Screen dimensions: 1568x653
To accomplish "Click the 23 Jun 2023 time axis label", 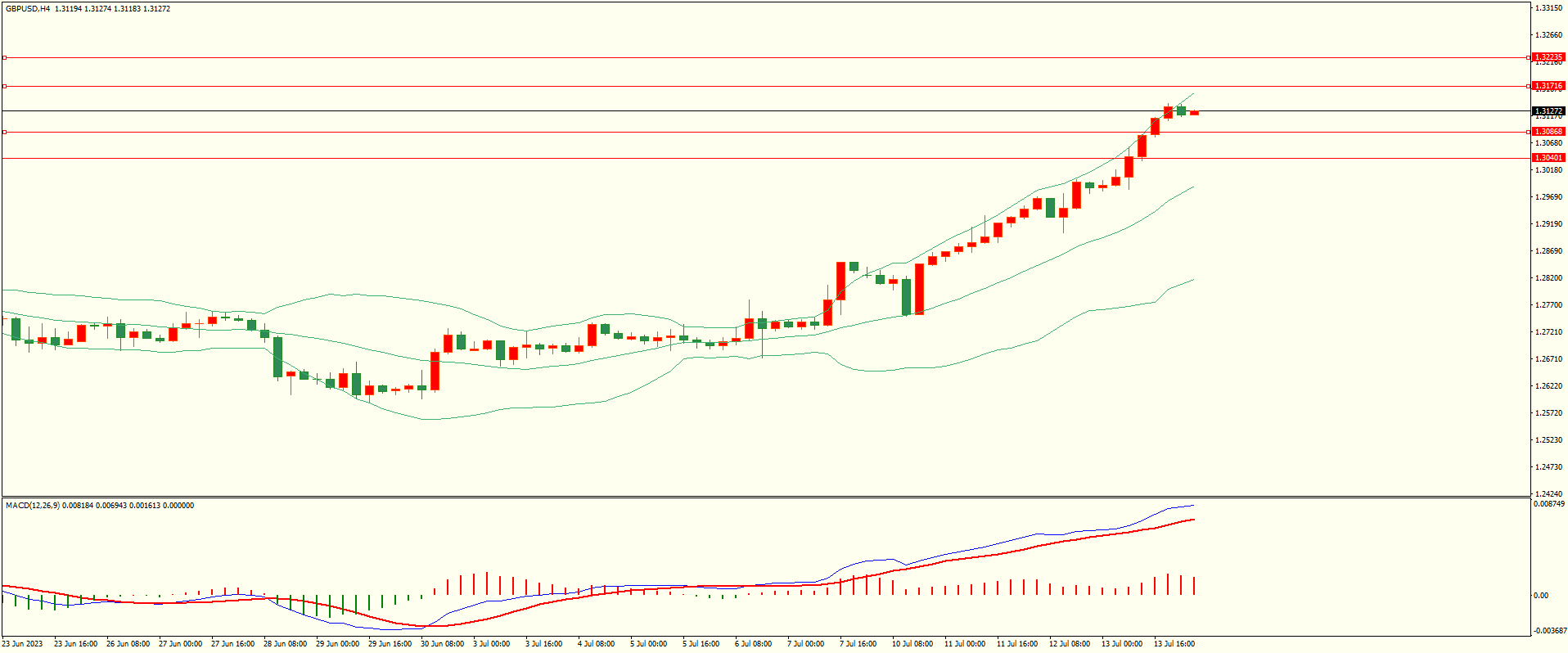I will (22, 644).
